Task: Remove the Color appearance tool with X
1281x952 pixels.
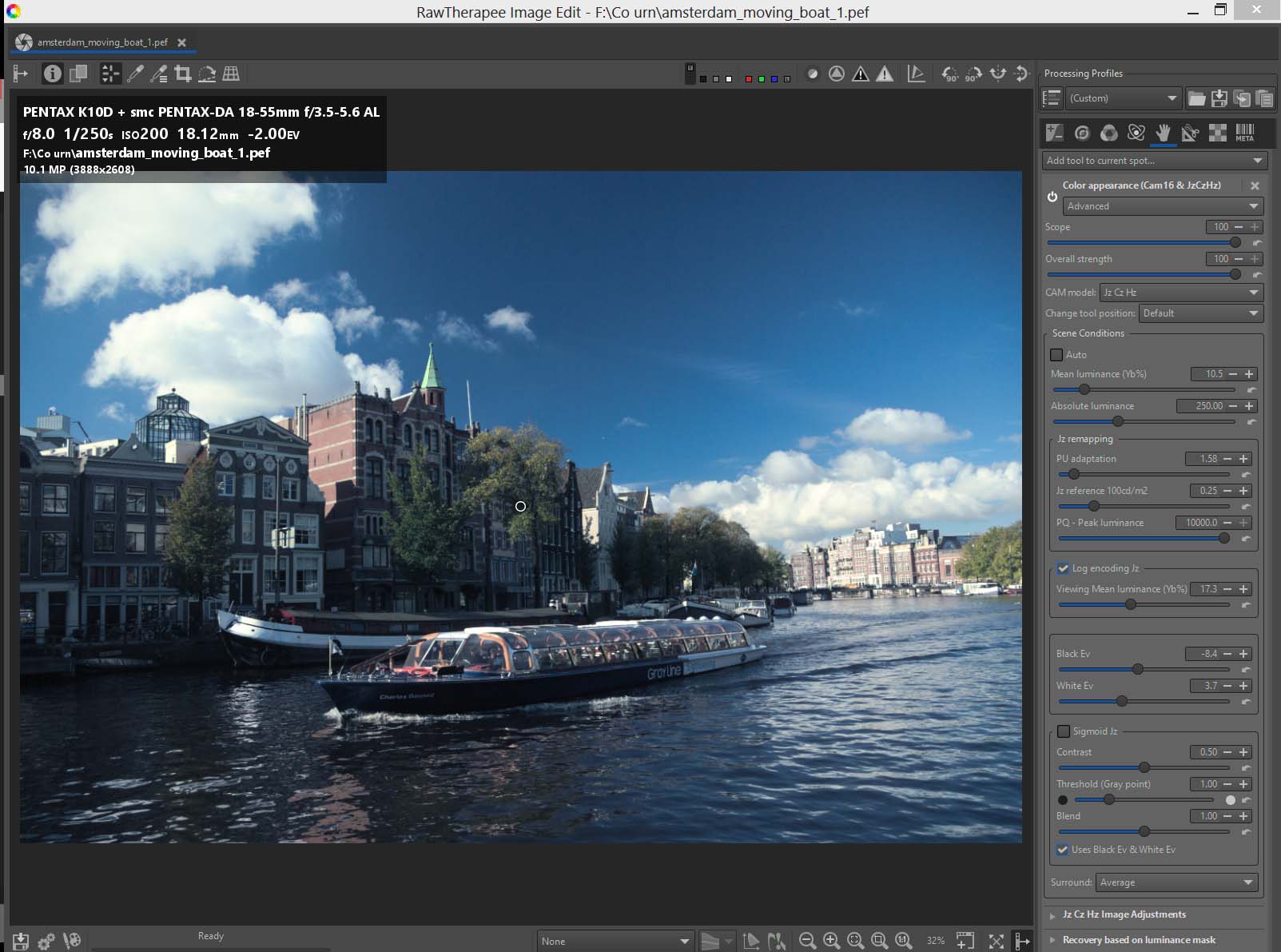Action: pos(1255,185)
